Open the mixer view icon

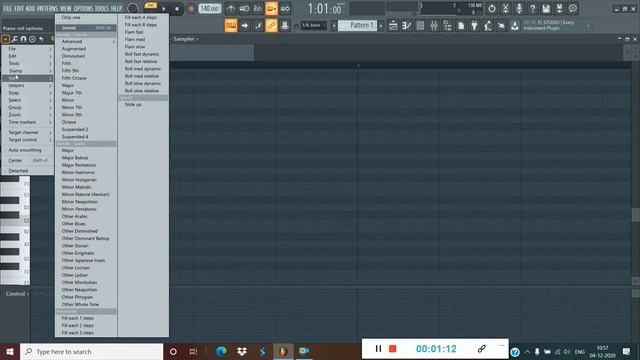click(433, 26)
